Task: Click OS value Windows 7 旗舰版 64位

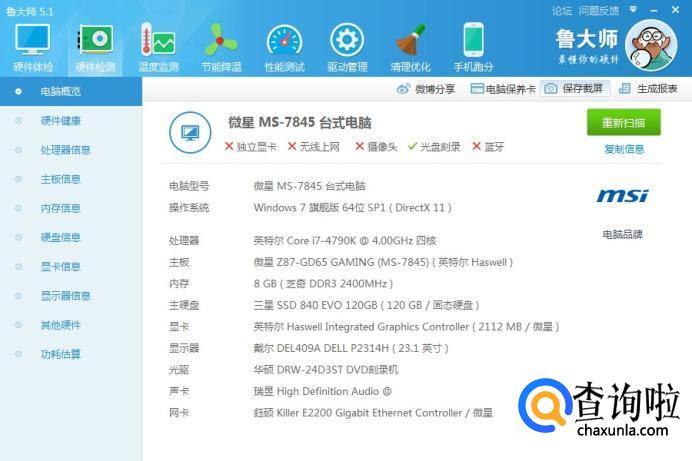Action: coord(352,208)
